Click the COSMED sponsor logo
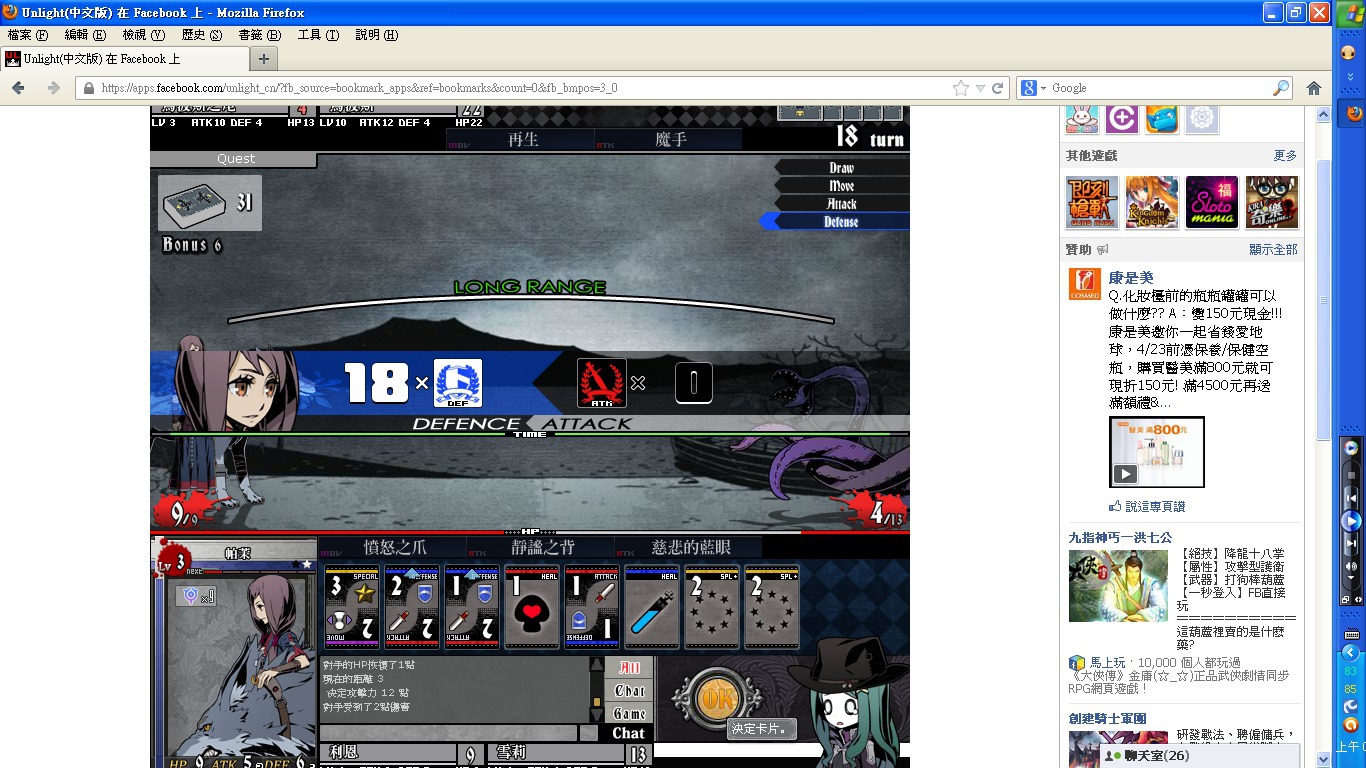This screenshot has height=768, width=1366. [x=1084, y=284]
